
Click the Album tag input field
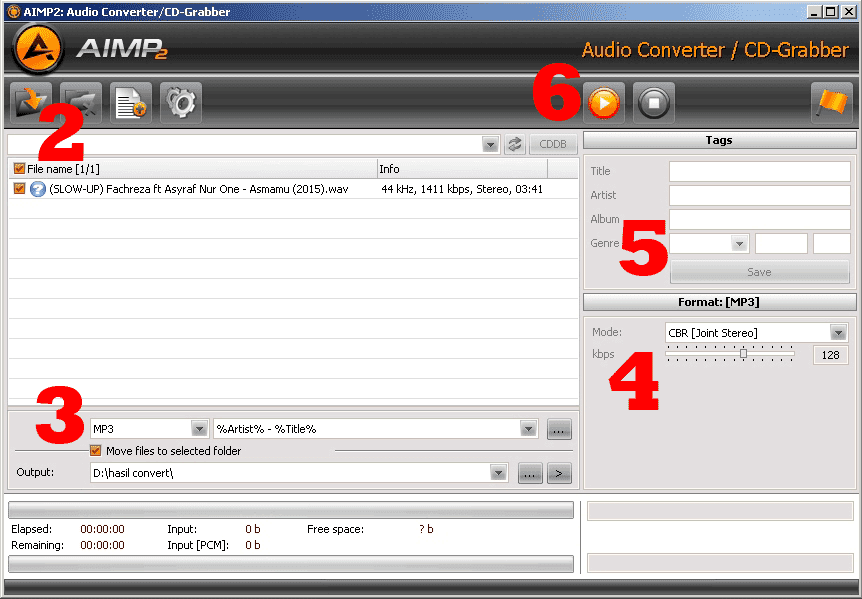point(760,219)
